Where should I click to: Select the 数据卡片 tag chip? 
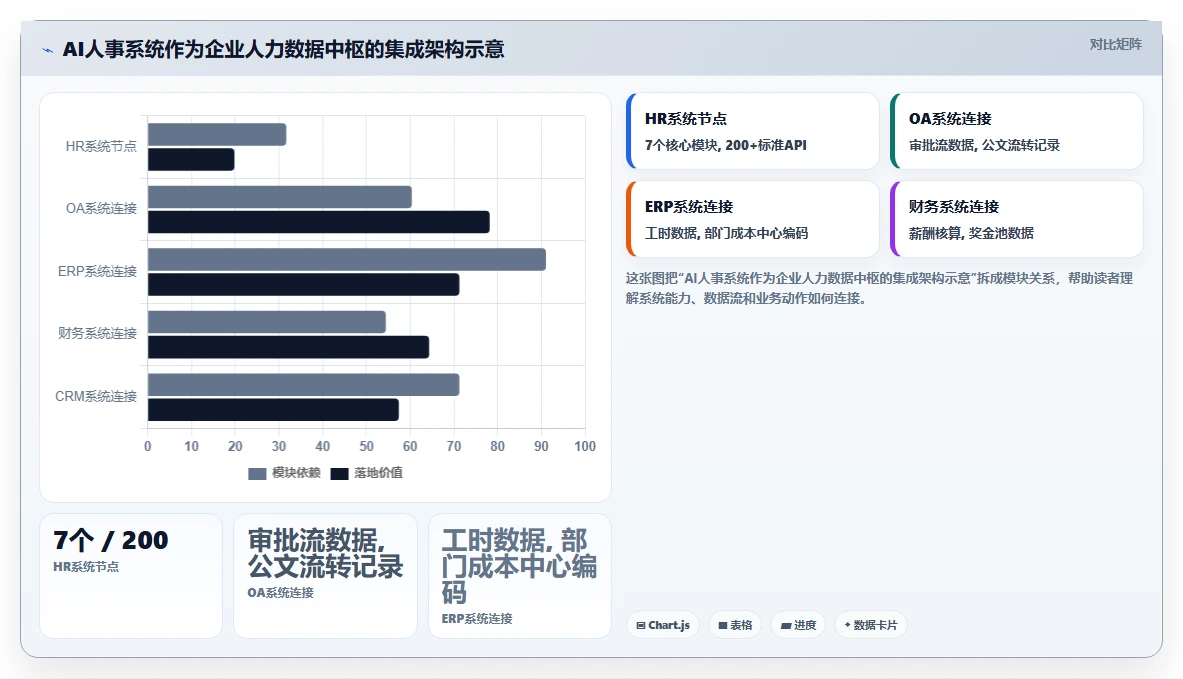point(871,625)
